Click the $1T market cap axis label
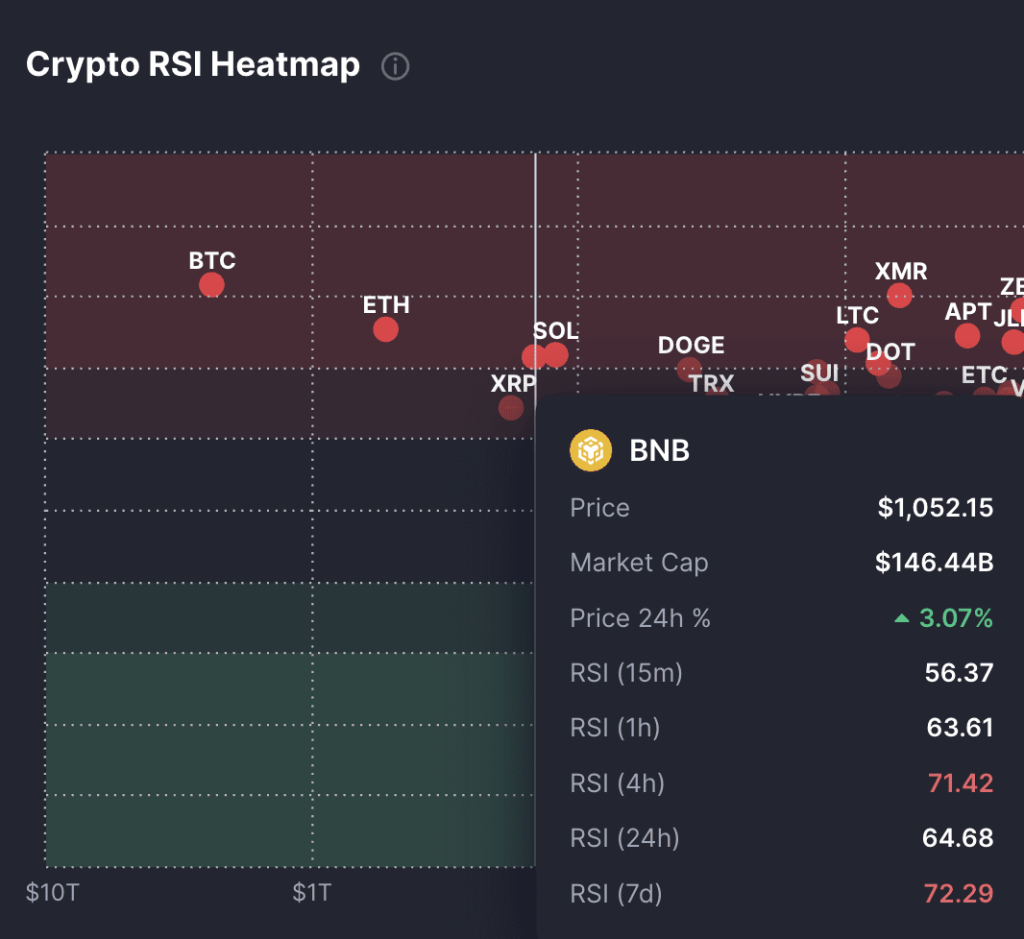1024x939 pixels. tap(313, 891)
